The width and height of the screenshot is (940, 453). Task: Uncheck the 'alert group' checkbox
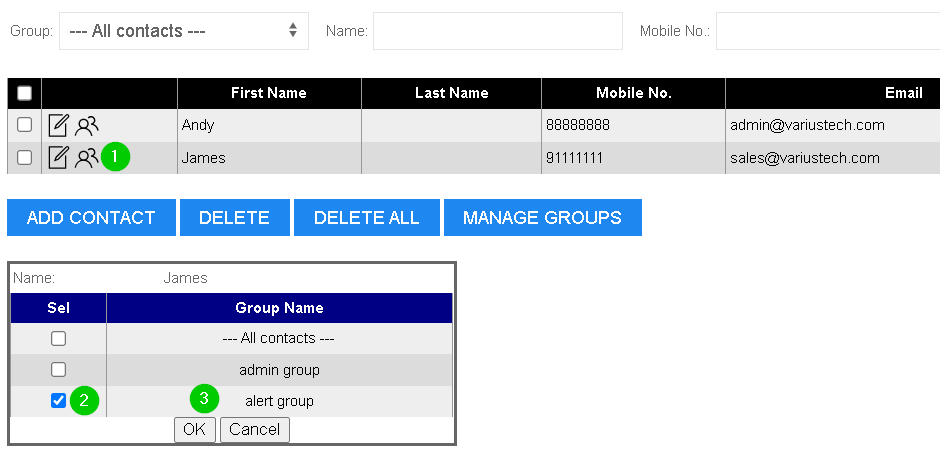[x=58, y=401]
